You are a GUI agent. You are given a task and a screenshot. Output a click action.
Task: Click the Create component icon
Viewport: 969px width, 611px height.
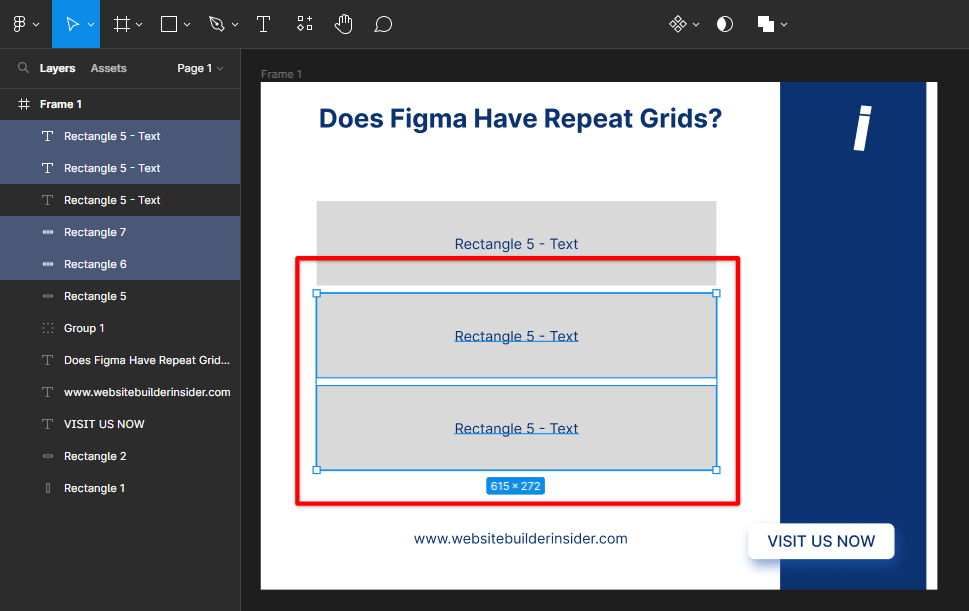coord(678,24)
